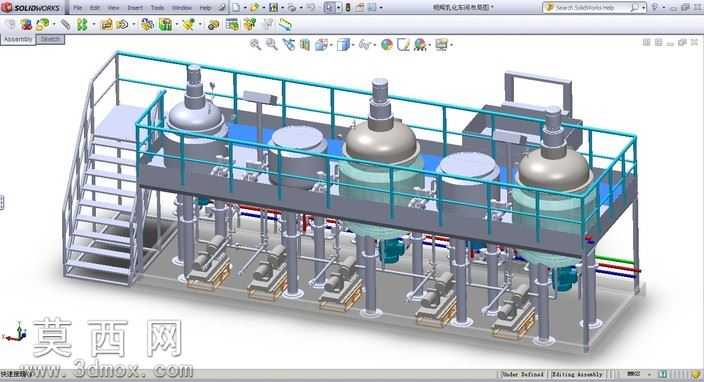Open the Help menu
The width and height of the screenshot is (704, 382).
[205, 8]
